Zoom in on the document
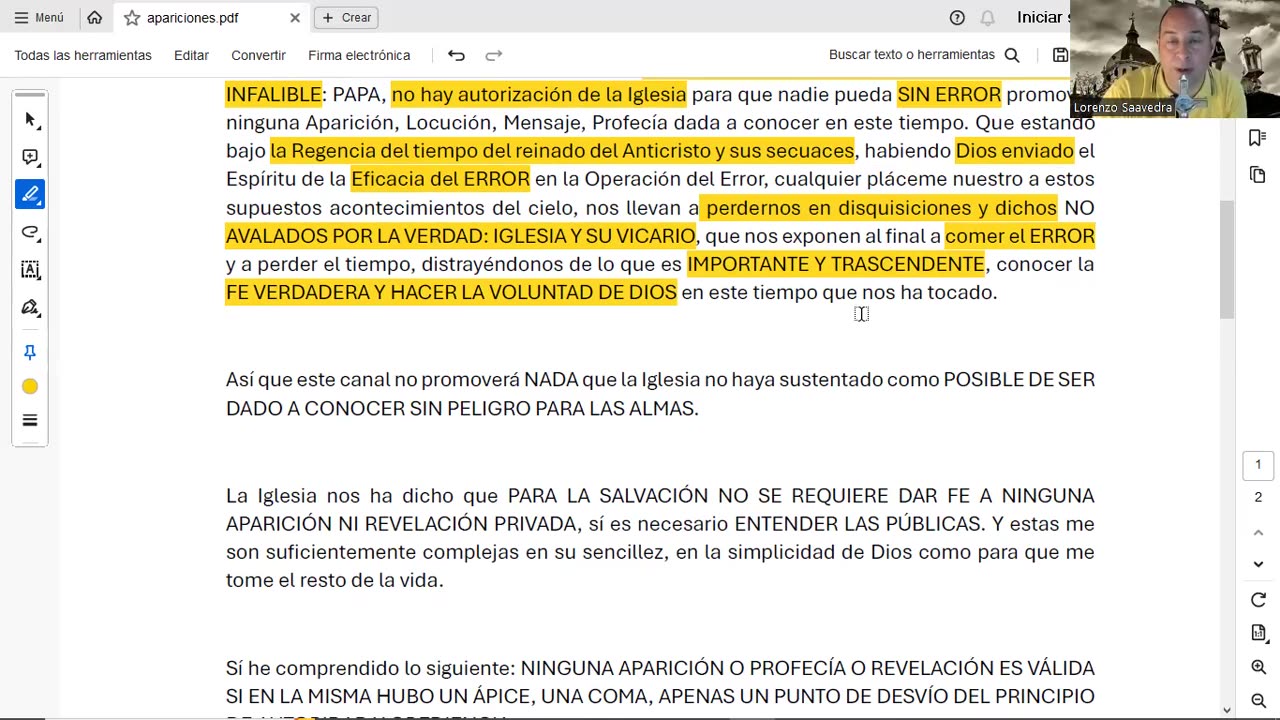Image resolution: width=1280 pixels, height=720 pixels. coord(1258,667)
